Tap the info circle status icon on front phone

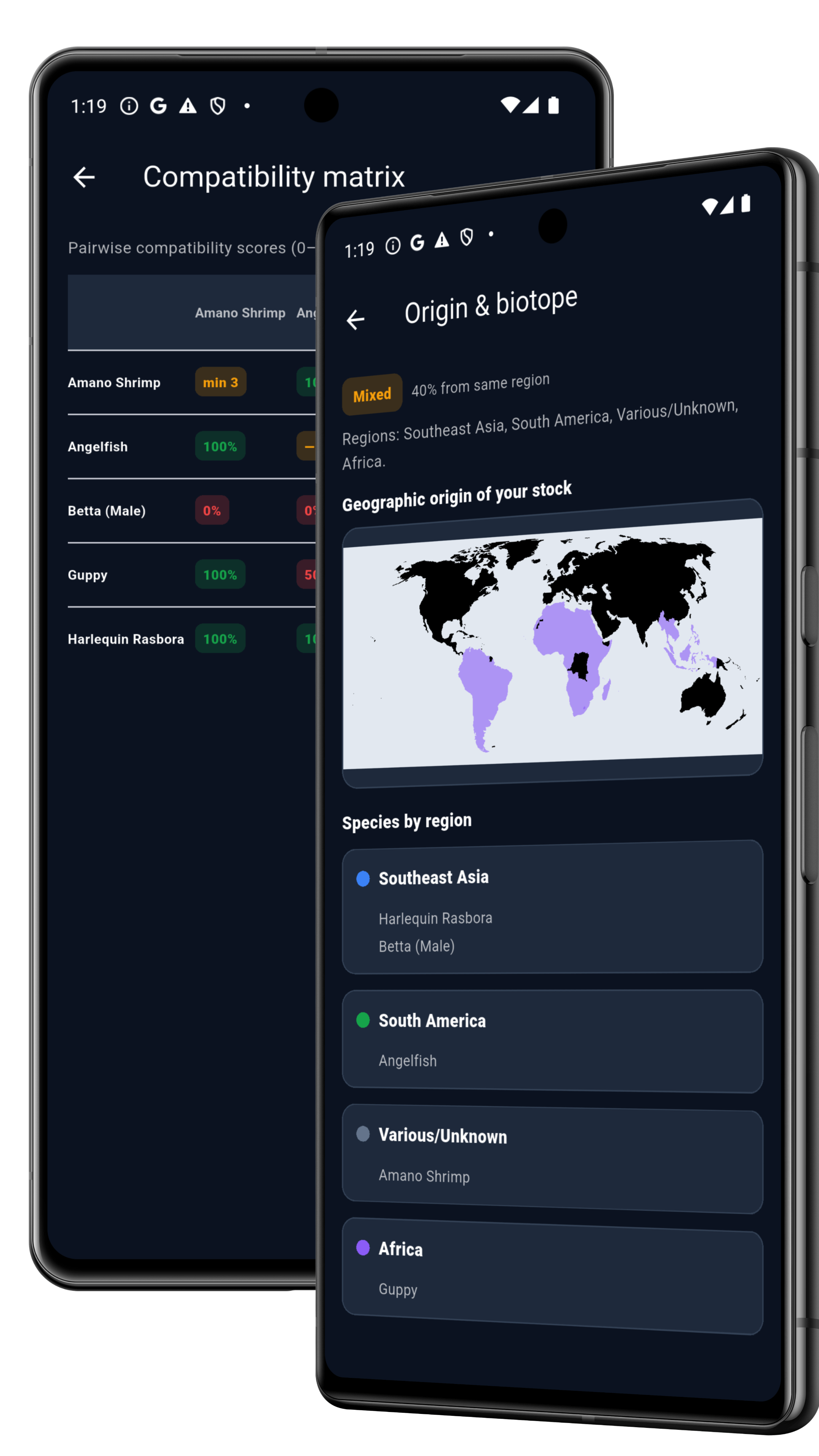pos(393,246)
